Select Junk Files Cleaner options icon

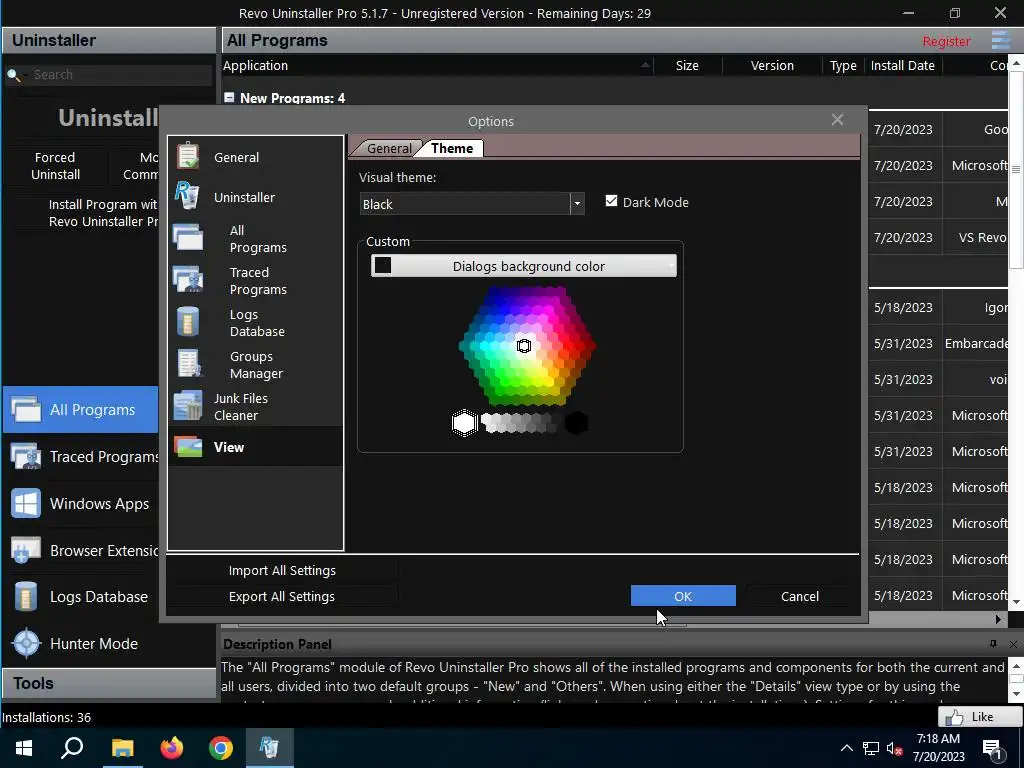(x=188, y=406)
